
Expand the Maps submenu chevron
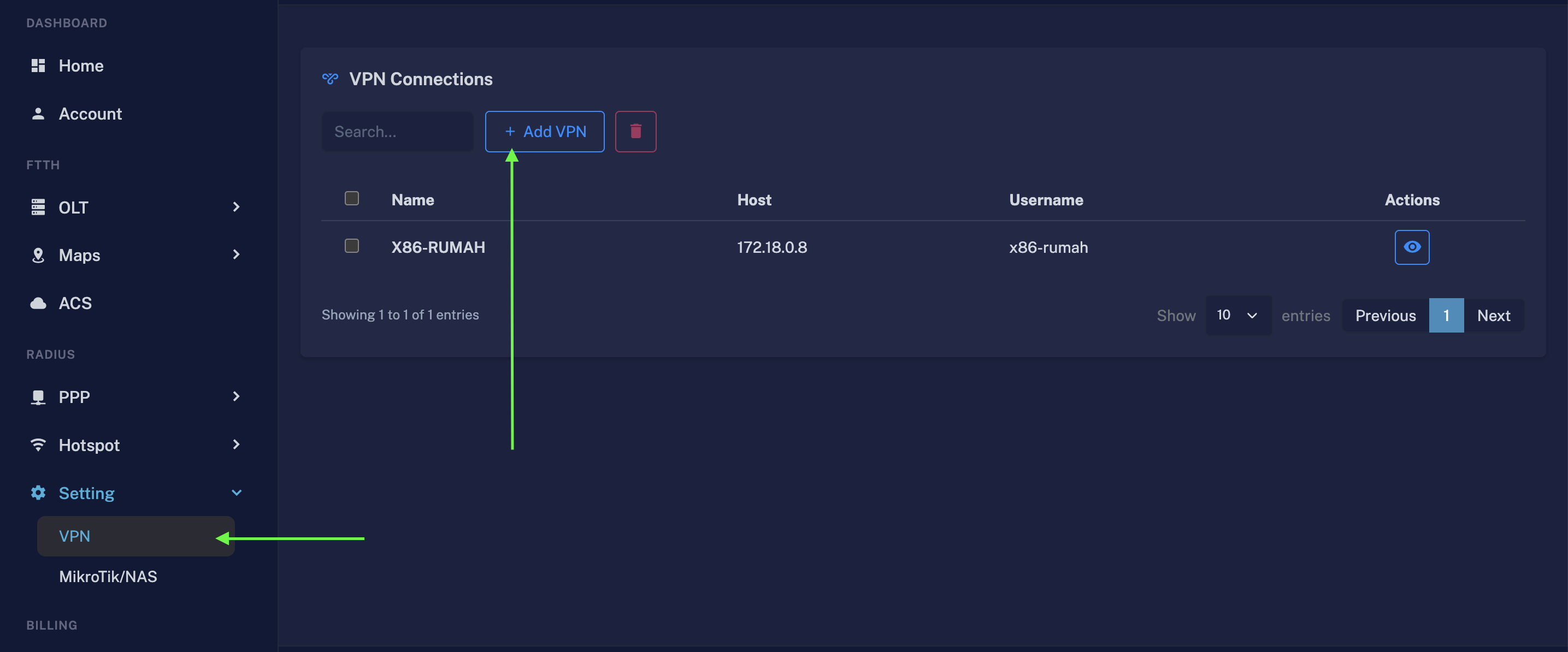point(236,254)
